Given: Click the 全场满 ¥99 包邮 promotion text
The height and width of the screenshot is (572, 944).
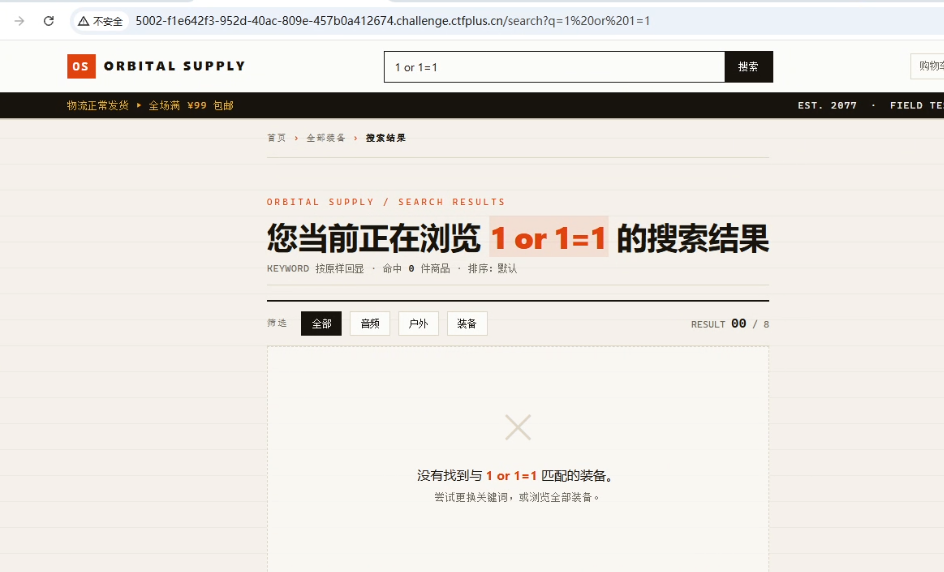Looking at the screenshot, I should pos(191,105).
